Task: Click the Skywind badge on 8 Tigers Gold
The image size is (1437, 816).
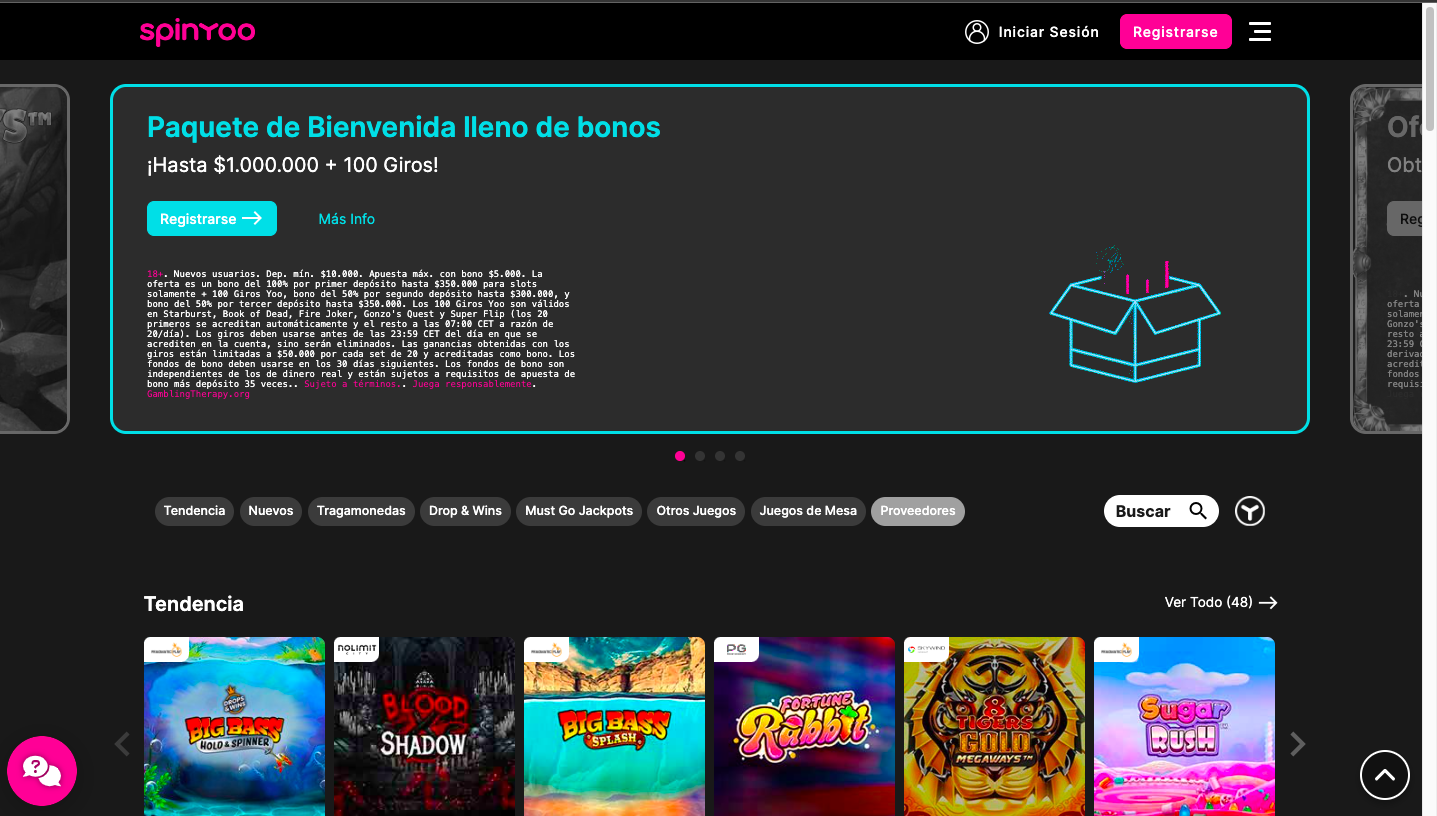Action: pos(926,649)
